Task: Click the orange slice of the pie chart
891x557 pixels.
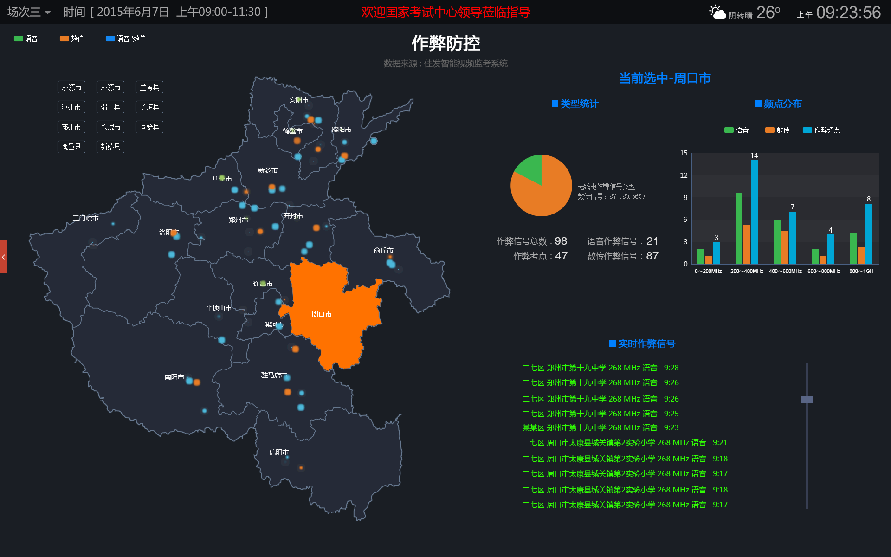Action: (540, 195)
